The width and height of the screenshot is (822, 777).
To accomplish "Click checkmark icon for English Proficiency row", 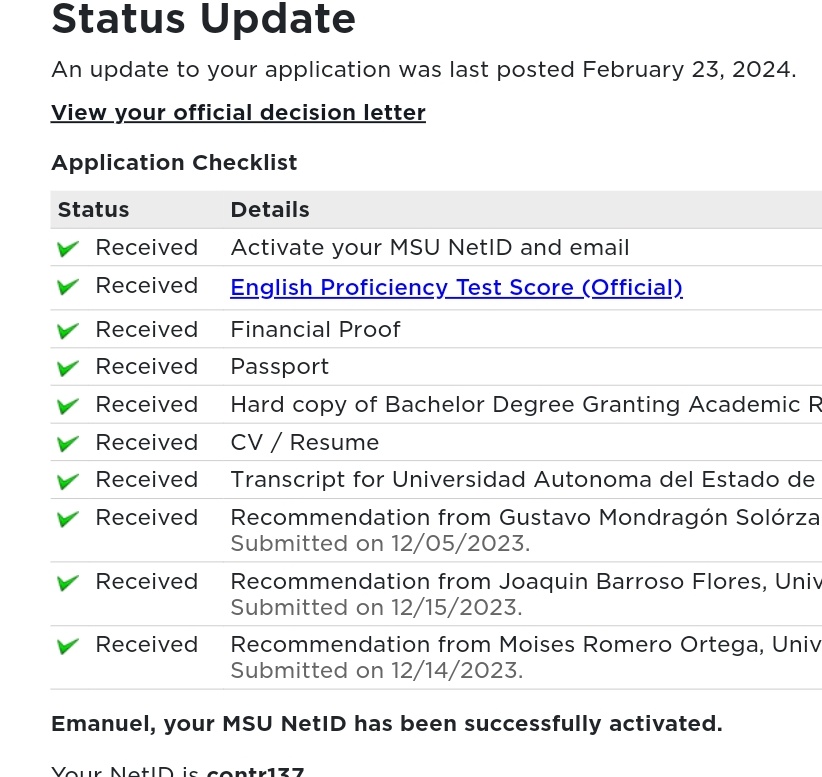I will pos(68,287).
